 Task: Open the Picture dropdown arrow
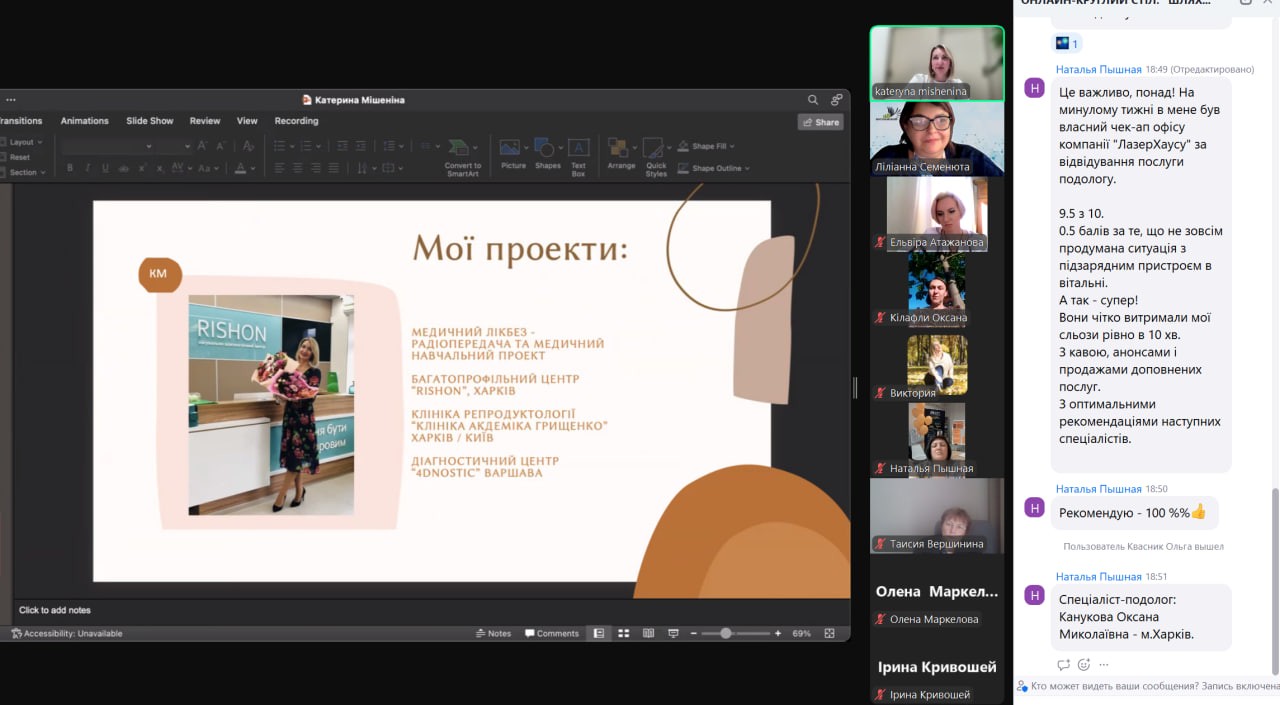[526, 146]
